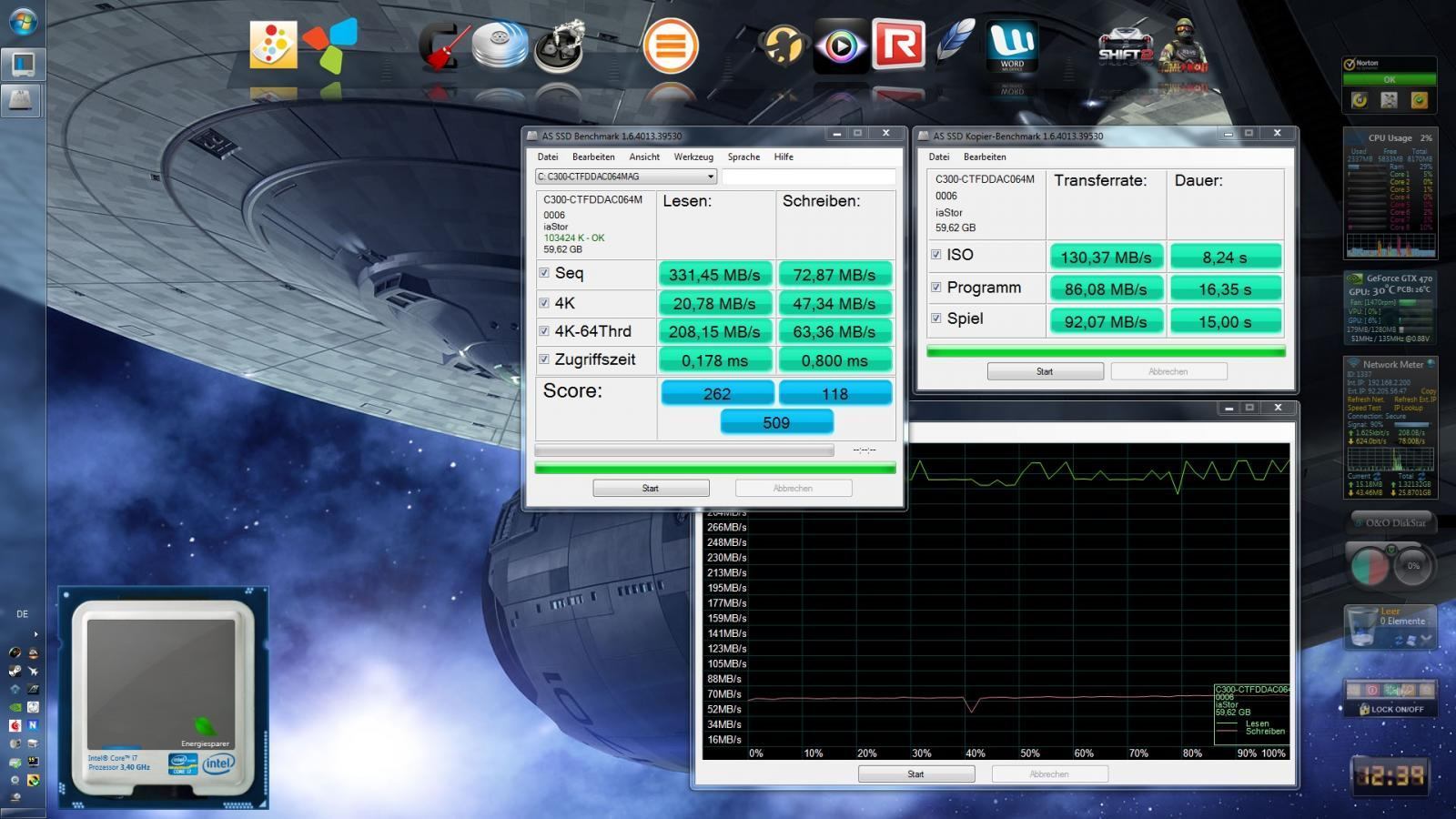Launch CCleaner from the dock
The height and width of the screenshot is (819, 1456).
click(443, 45)
